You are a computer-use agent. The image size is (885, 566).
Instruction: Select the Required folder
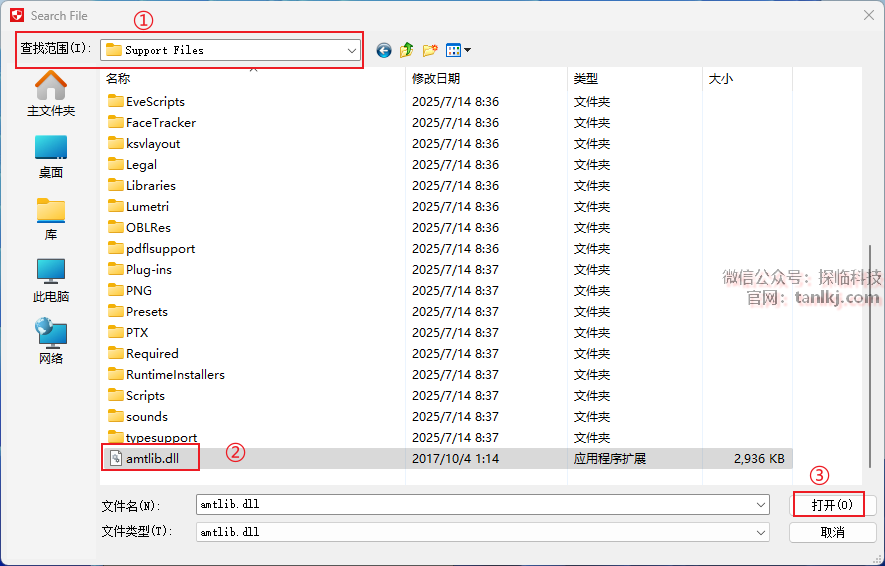point(152,354)
